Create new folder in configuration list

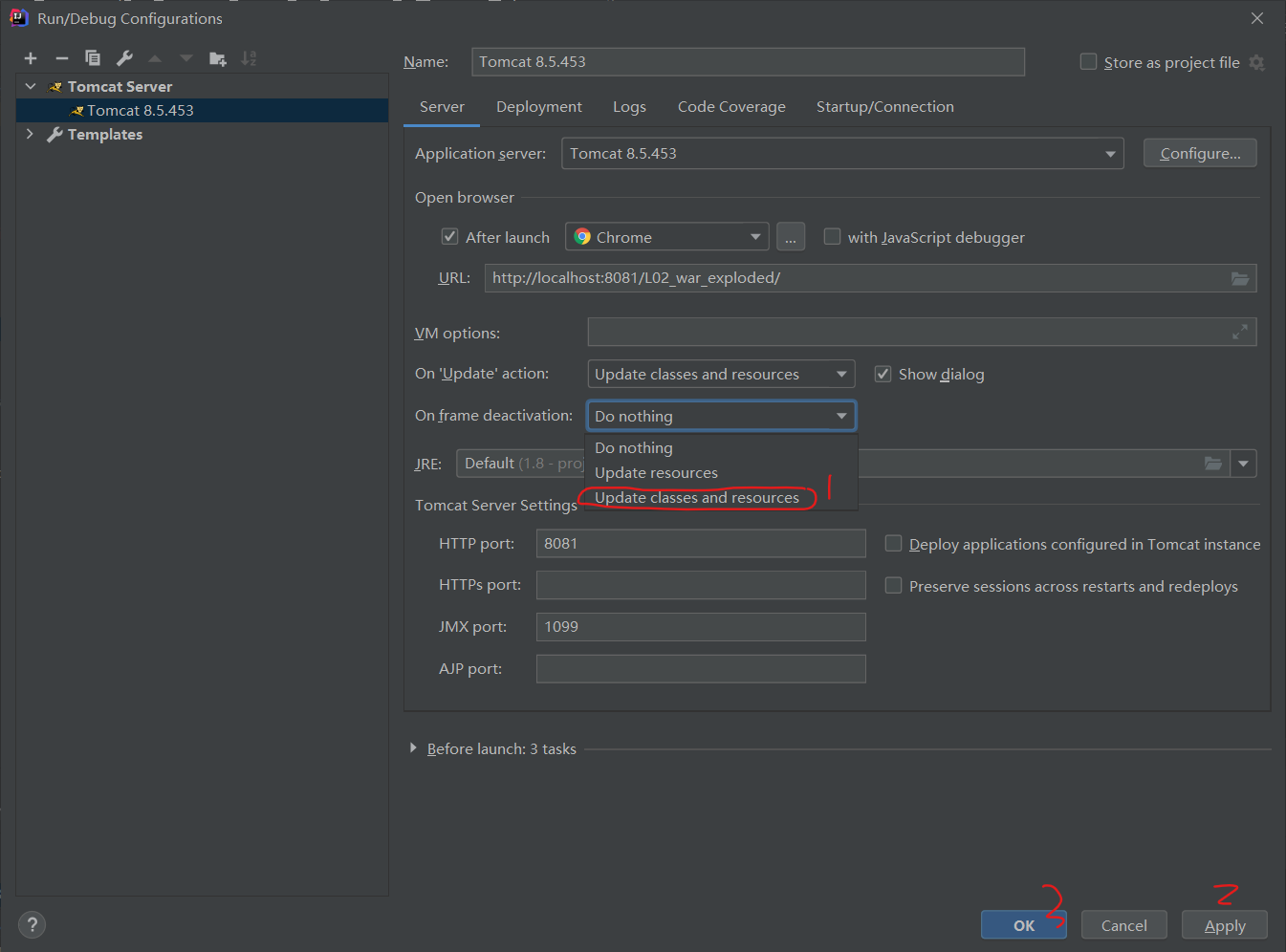pos(218,58)
